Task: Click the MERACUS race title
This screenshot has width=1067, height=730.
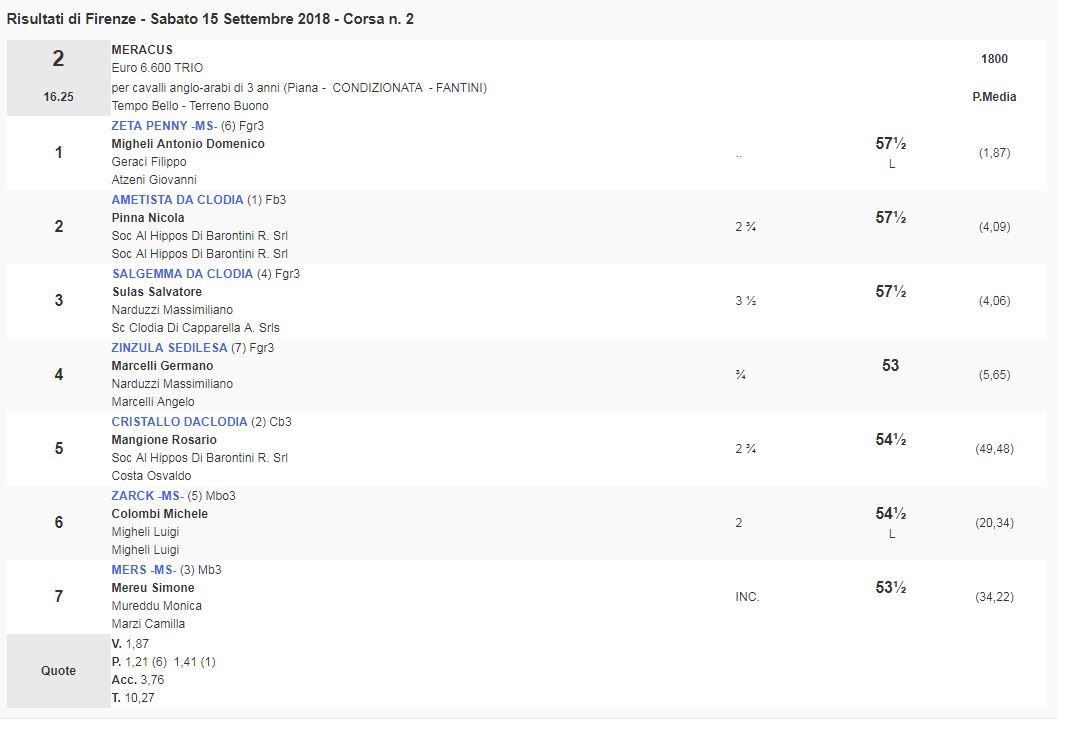Action: [x=142, y=50]
